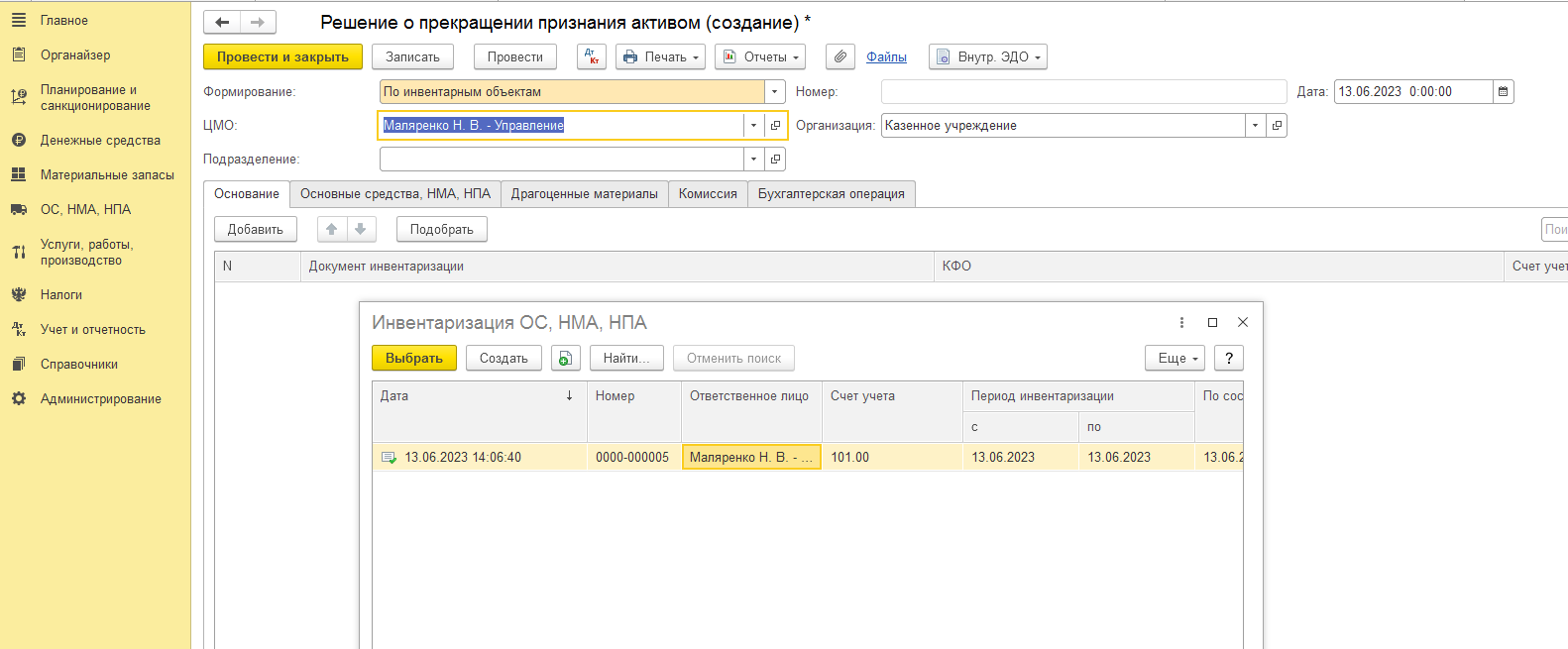Open the ЦМО record with the open icon

pos(776,126)
